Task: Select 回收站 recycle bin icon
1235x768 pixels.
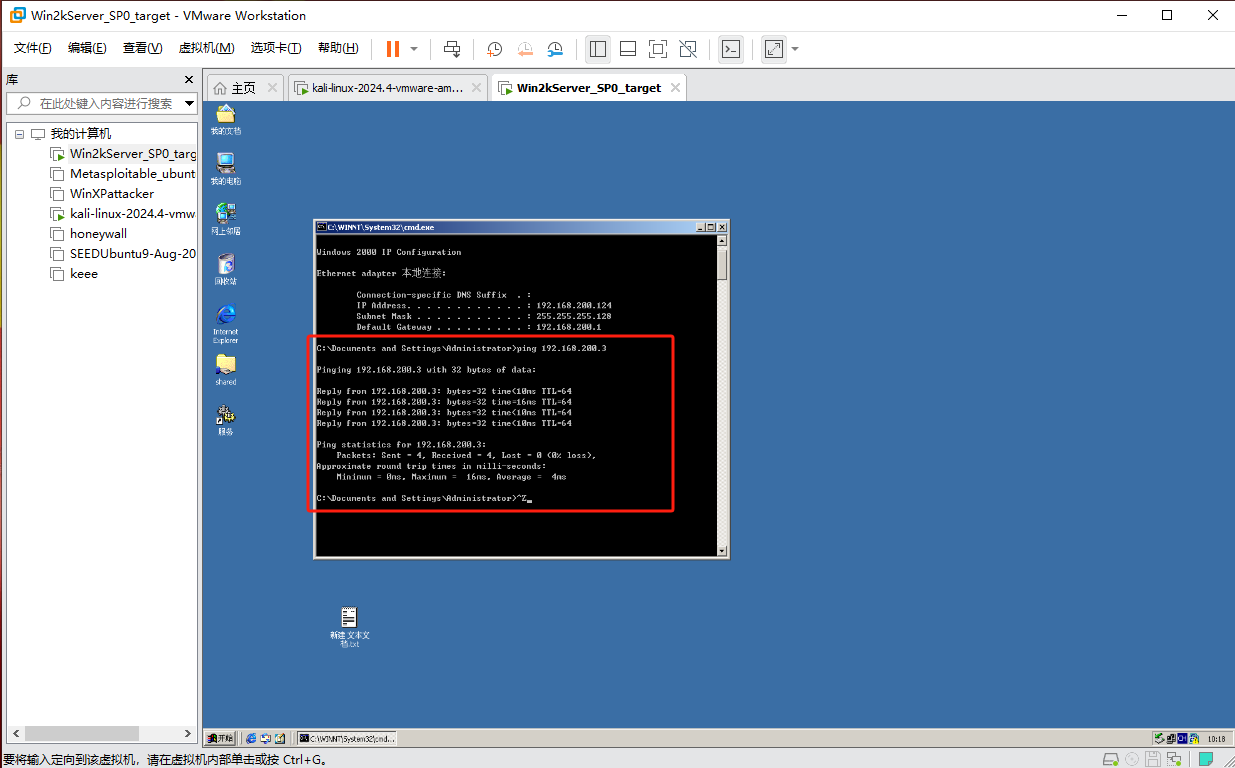Action: click(226, 270)
